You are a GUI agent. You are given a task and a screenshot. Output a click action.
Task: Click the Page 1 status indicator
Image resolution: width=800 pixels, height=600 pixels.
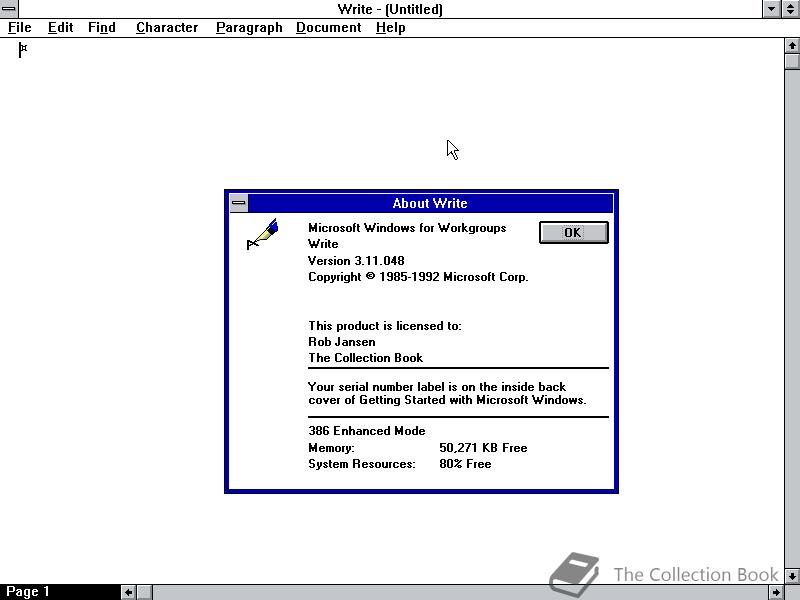click(28, 592)
